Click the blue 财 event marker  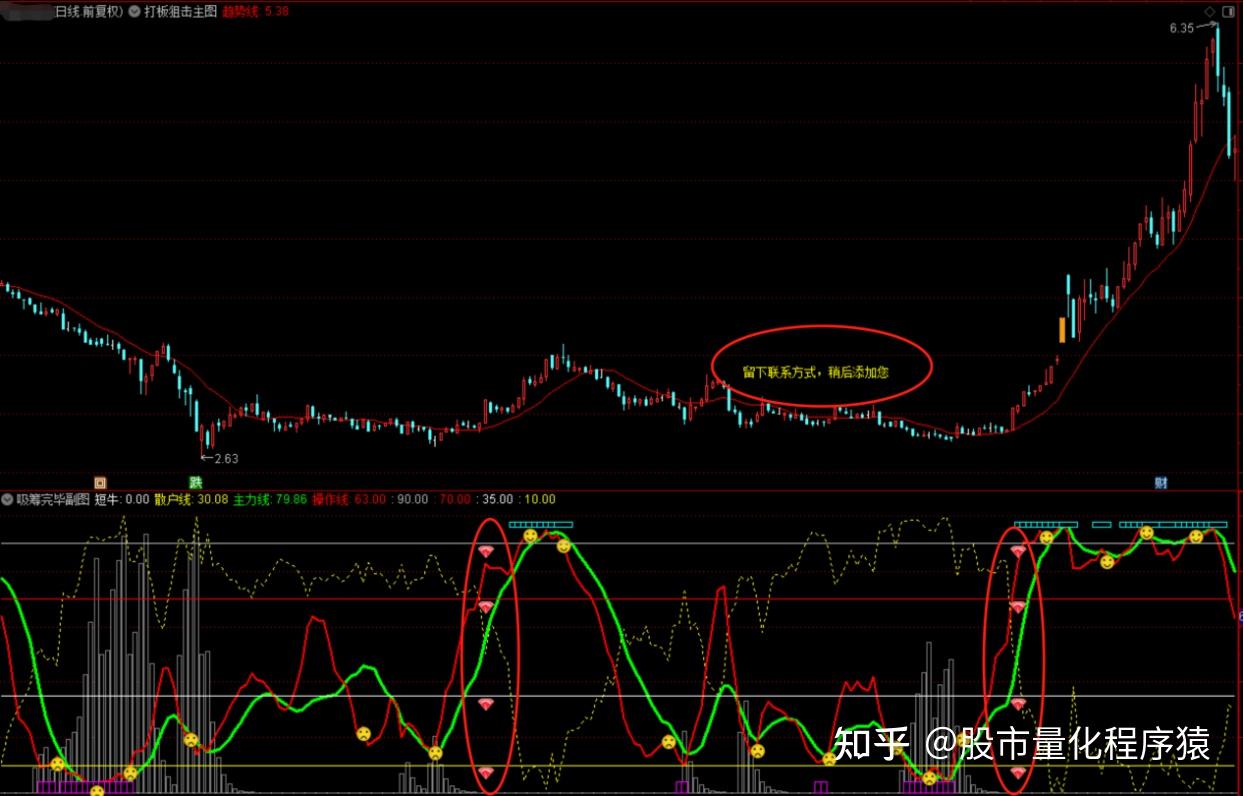pyautogui.click(x=1161, y=483)
